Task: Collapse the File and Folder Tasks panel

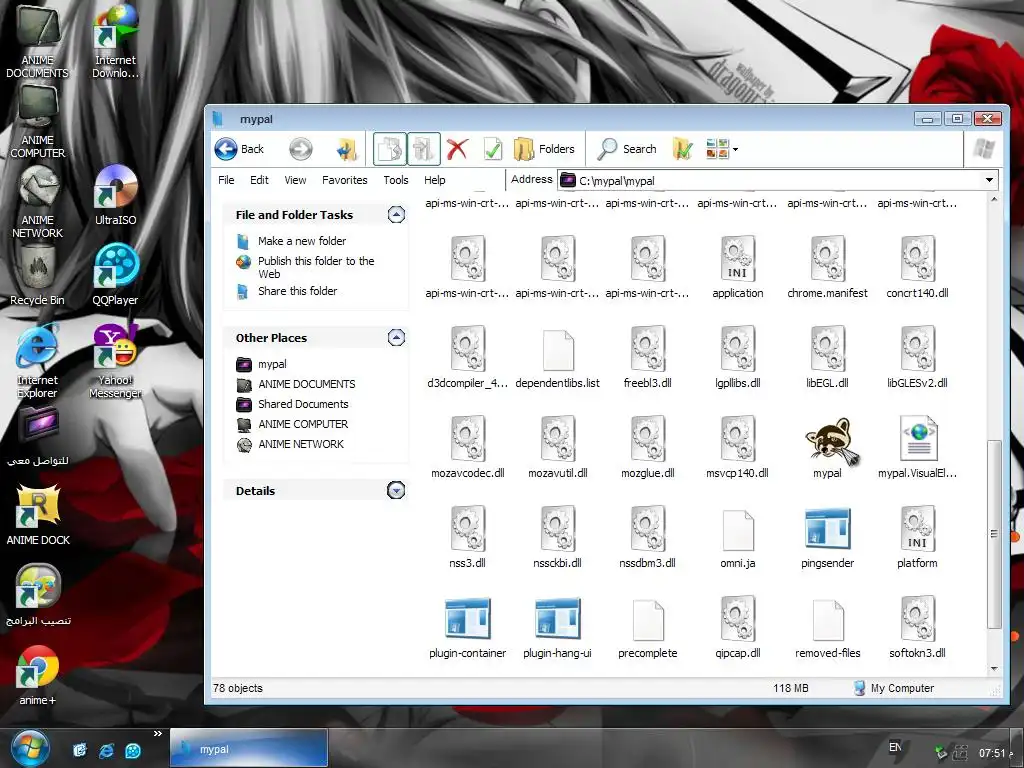Action: (x=396, y=214)
